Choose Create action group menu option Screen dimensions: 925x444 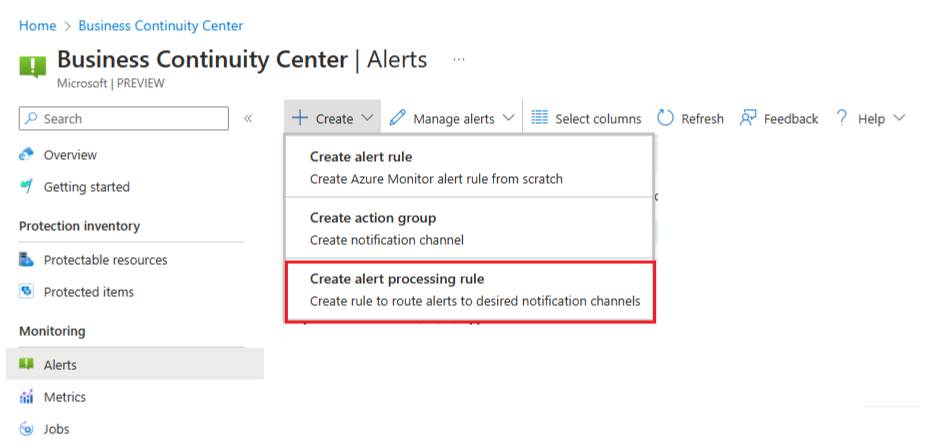coord(470,228)
